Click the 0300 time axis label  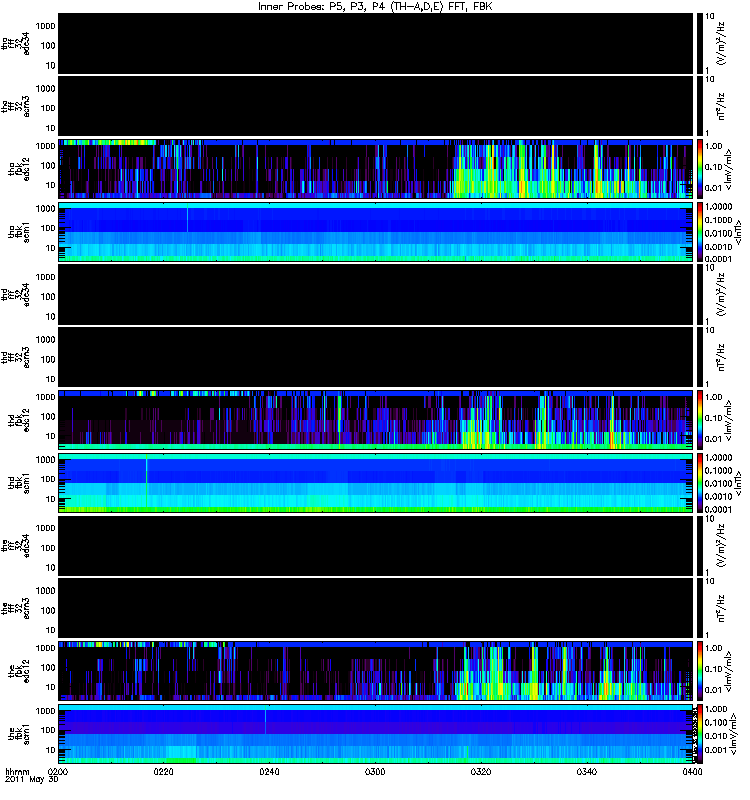pos(374,771)
